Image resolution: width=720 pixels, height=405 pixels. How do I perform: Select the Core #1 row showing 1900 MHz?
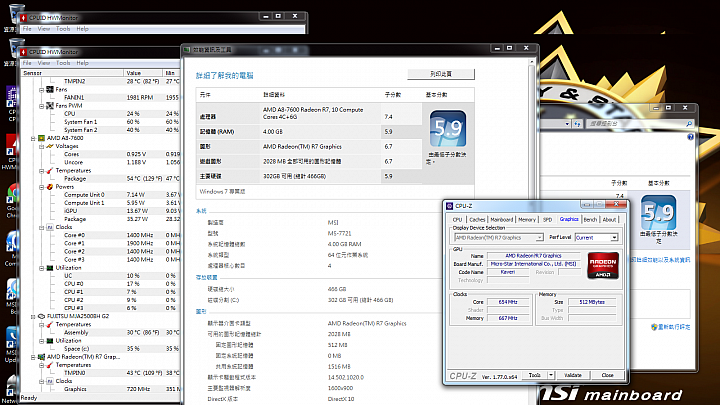101,243
